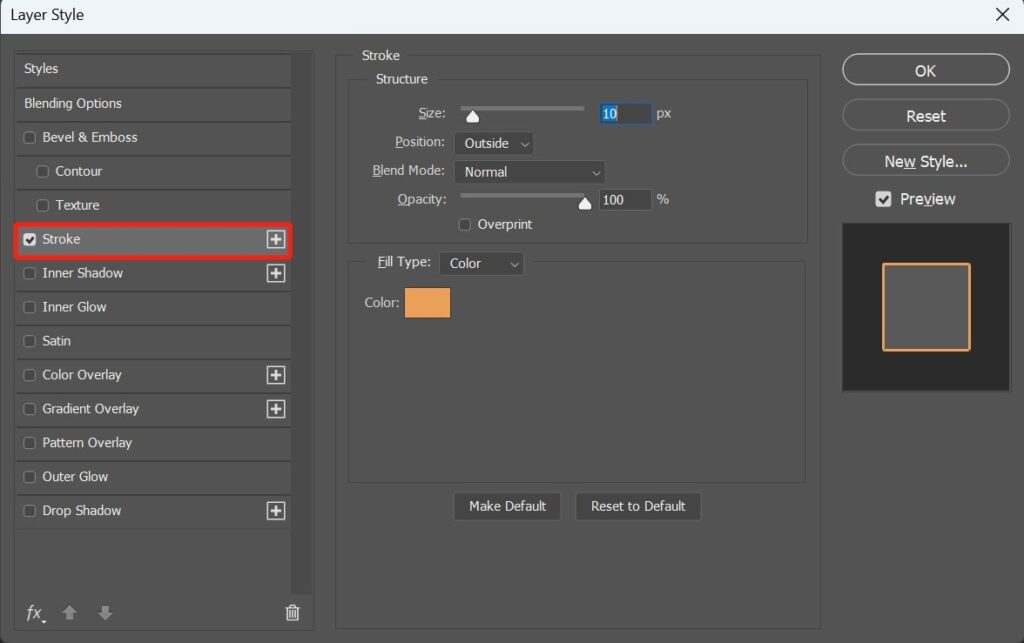
Task: Add another Drop Shadow using its plus icon
Action: click(277, 511)
